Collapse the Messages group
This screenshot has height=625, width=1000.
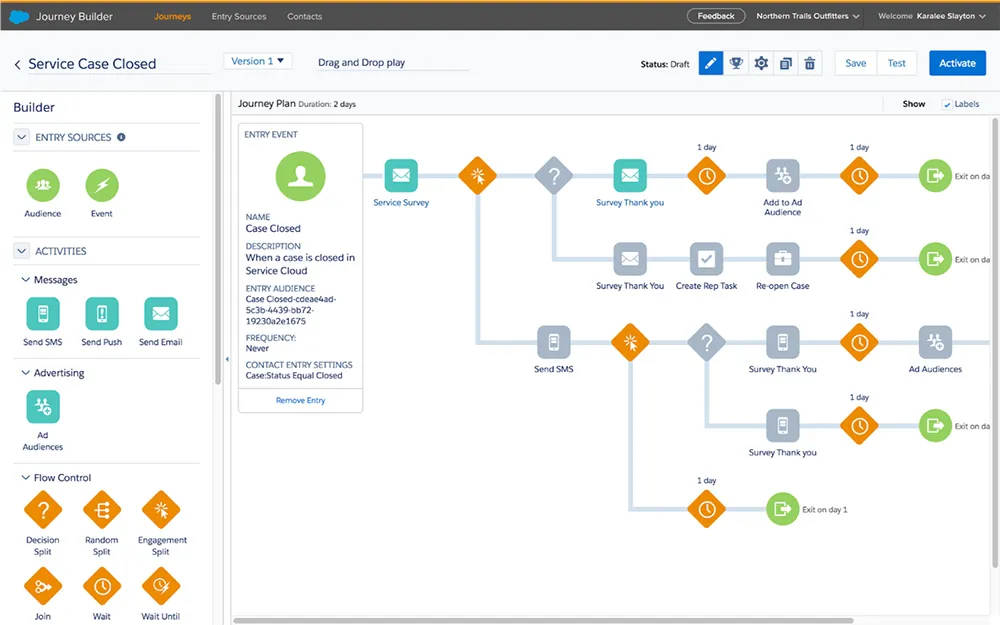[x=26, y=279]
